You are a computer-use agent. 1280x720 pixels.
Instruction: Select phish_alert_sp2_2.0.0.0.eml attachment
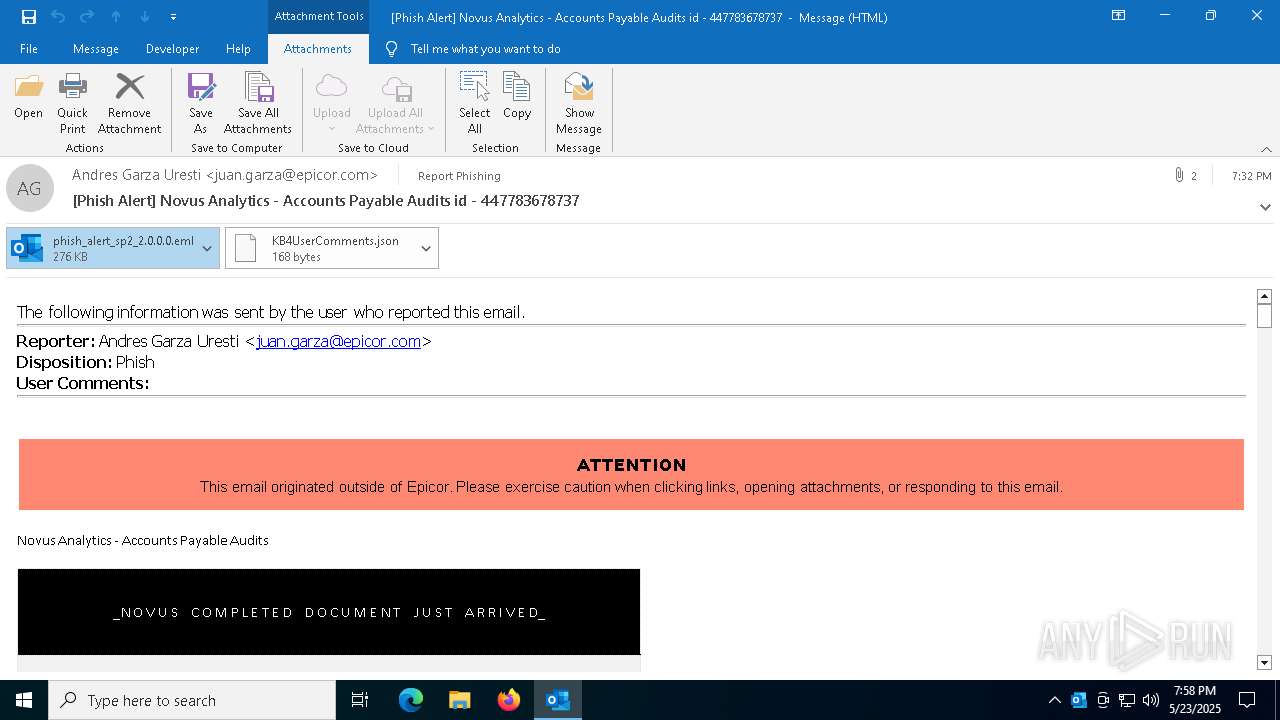tap(102, 248)
